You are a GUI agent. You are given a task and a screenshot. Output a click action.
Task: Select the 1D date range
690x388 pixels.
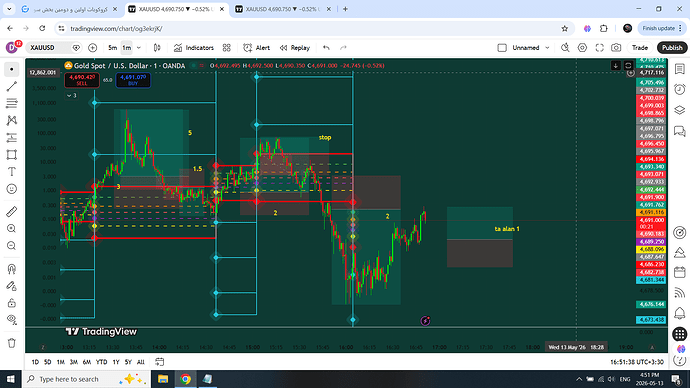(35, 362)
